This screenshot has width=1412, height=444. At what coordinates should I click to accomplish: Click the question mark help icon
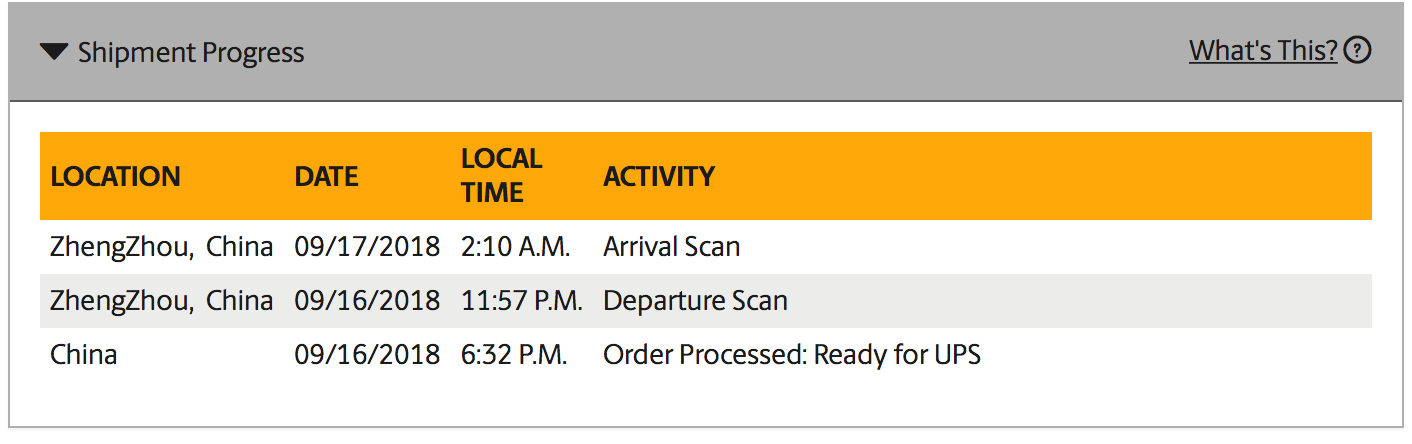pos(1357,50)
